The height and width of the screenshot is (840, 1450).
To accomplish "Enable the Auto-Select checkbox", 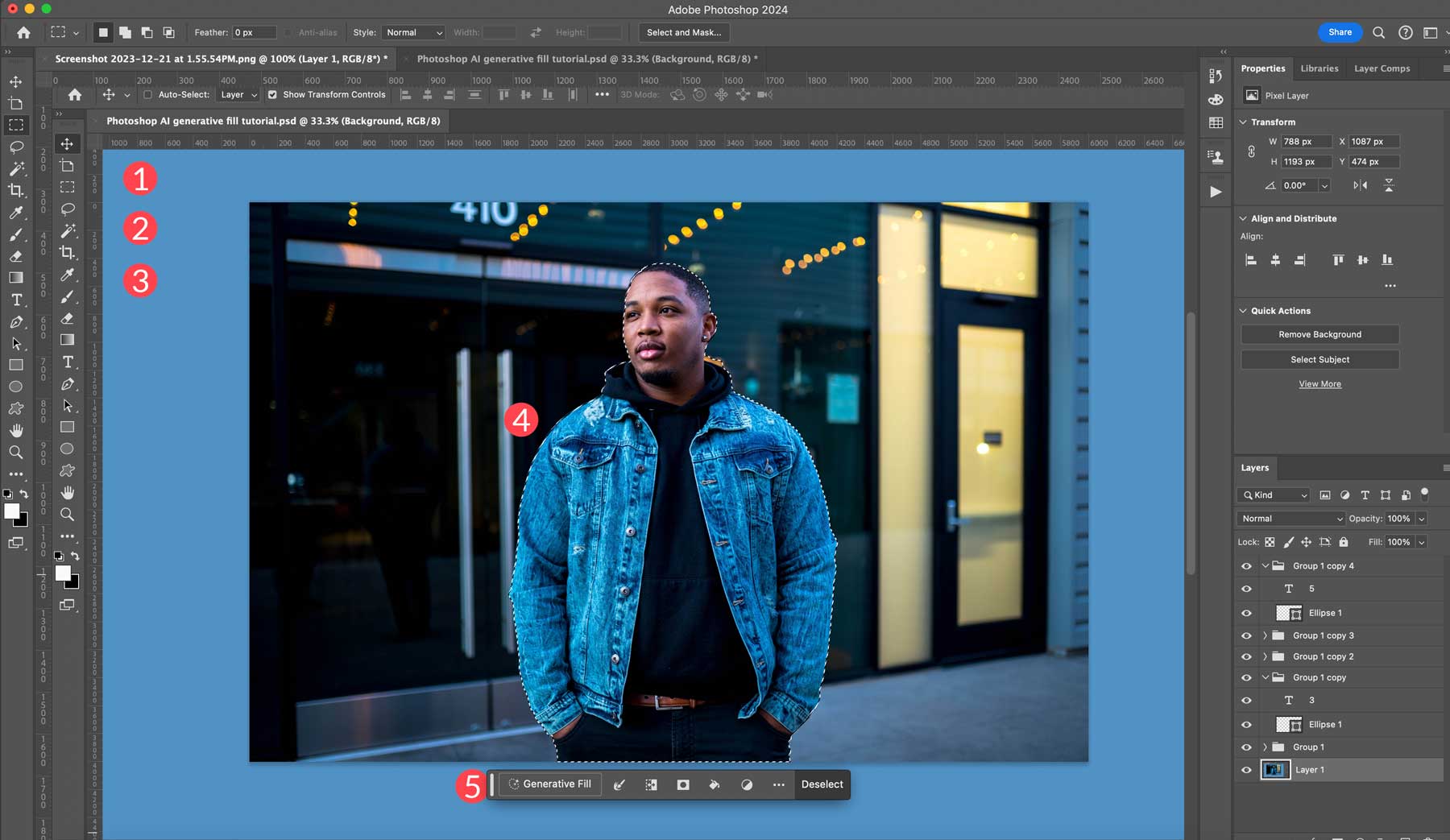I will [148, 94].
